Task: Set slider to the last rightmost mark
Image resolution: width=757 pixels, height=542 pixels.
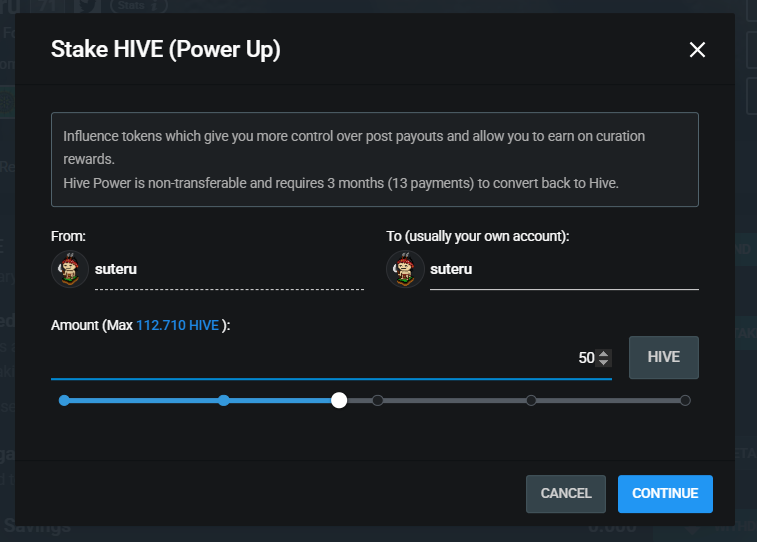Action: [x=685, y=400]
